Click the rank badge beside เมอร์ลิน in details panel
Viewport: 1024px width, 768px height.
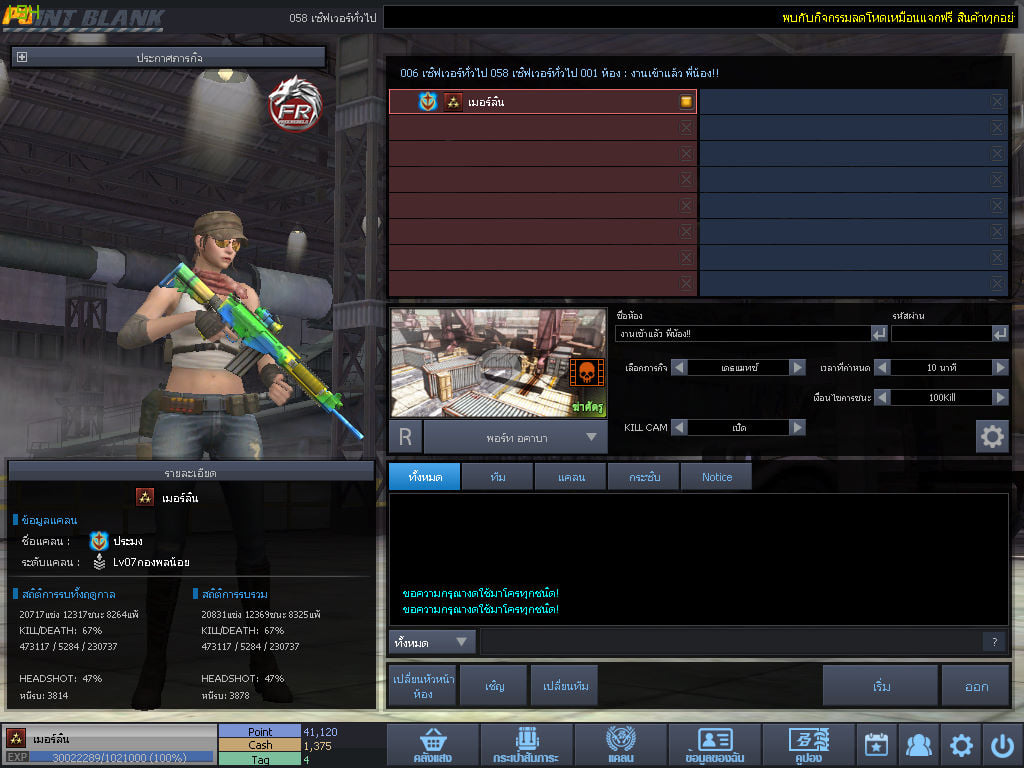(144, 497)
